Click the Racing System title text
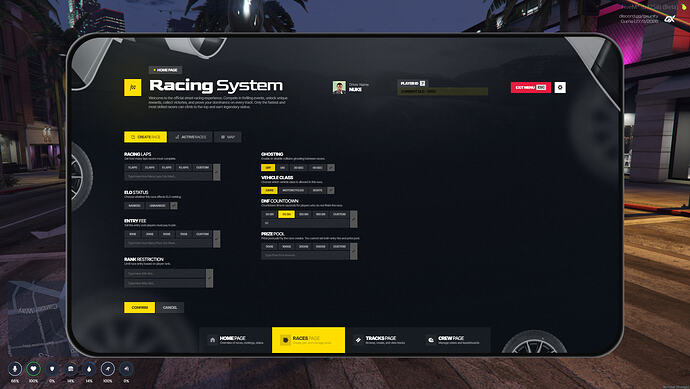This screenshot has height=389, width=690. tap(216, 85)
